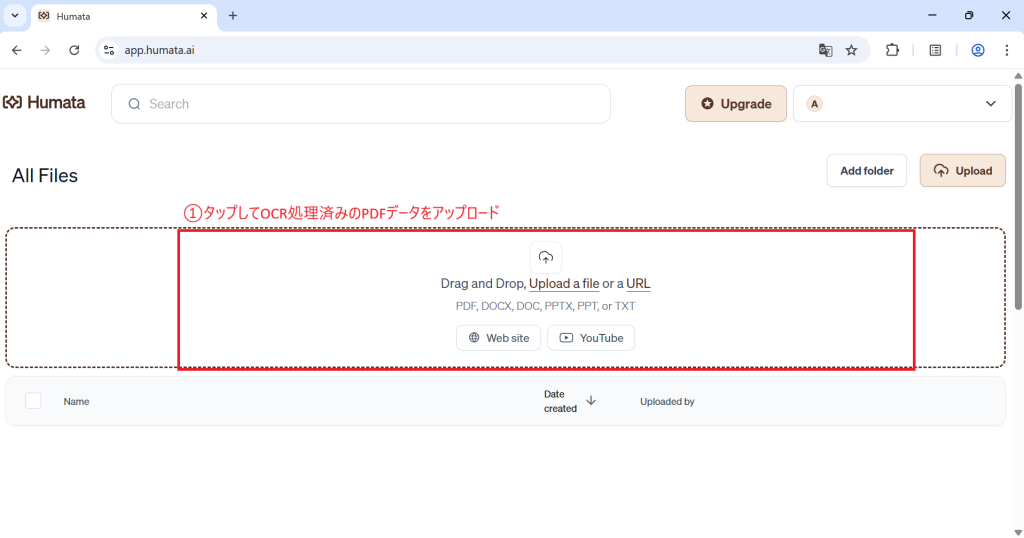The image size is (1024, 538).
Task: Click the Upload a file link
Action: point(564,284)
